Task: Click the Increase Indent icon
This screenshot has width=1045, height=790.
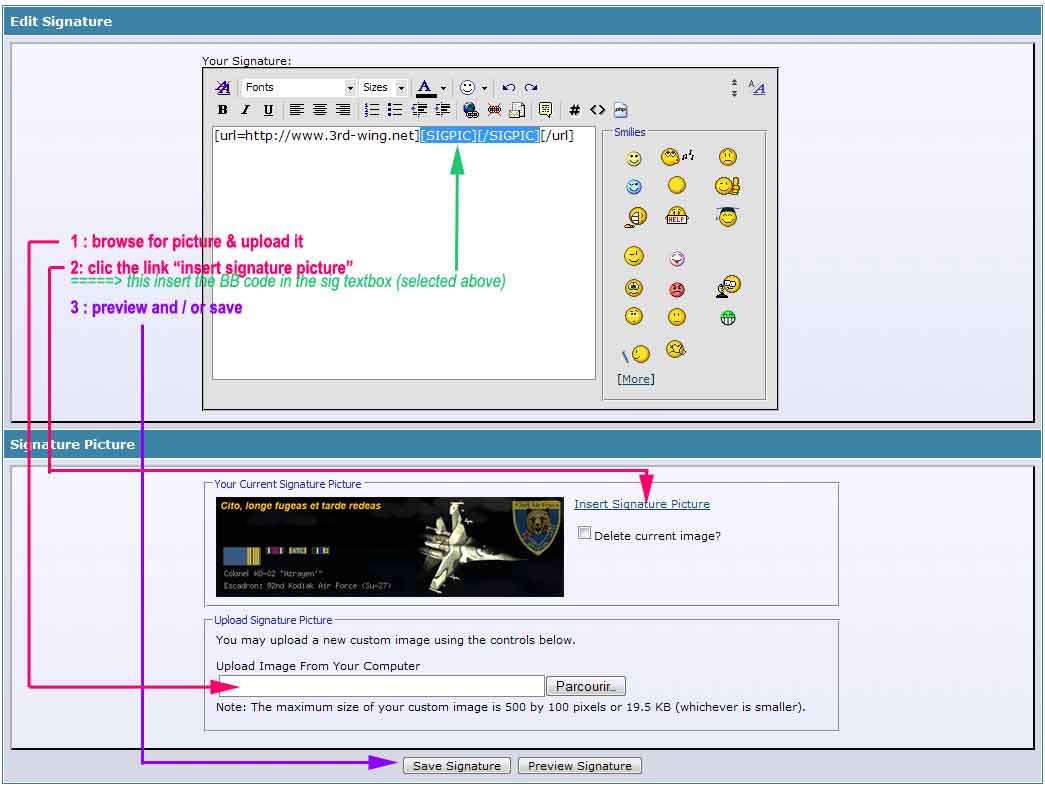Action: click(442, 110)
